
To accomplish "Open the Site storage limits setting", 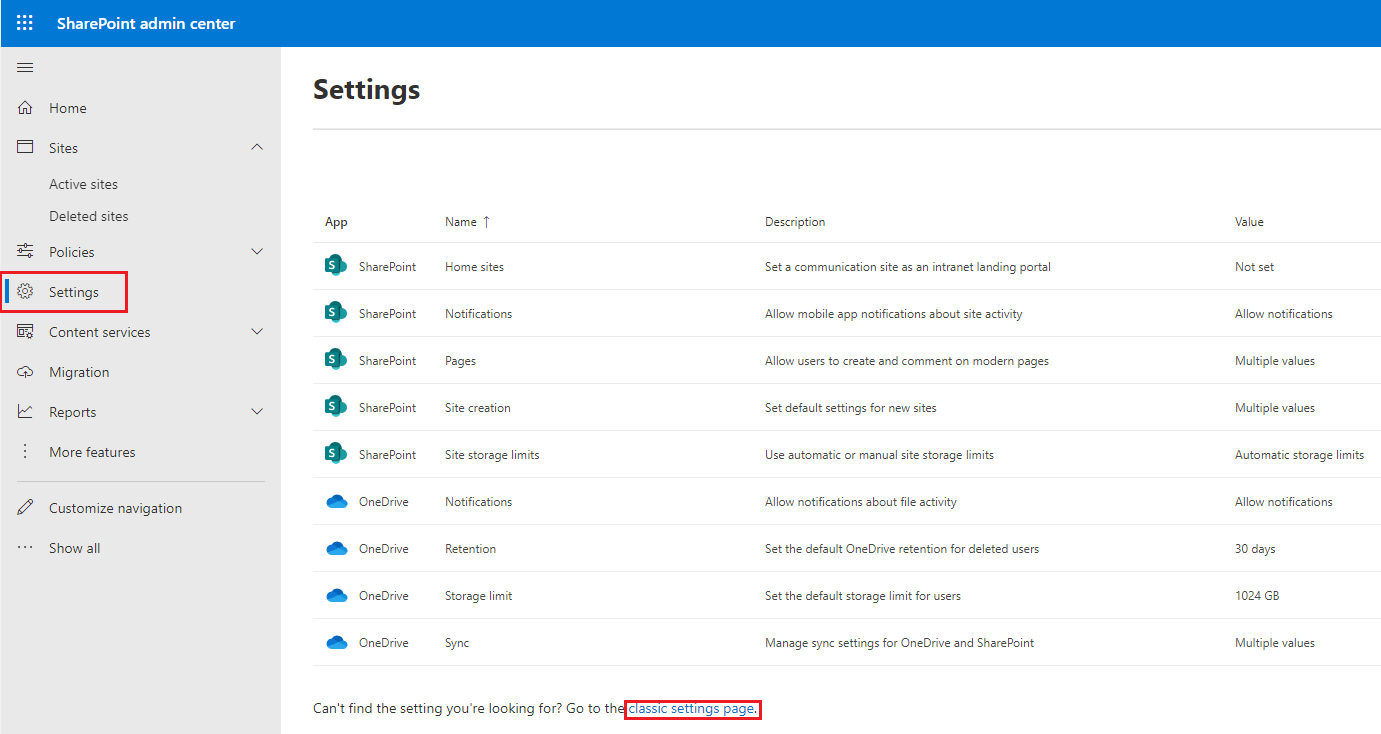I will pyautogui.click(x=492, y=455).
